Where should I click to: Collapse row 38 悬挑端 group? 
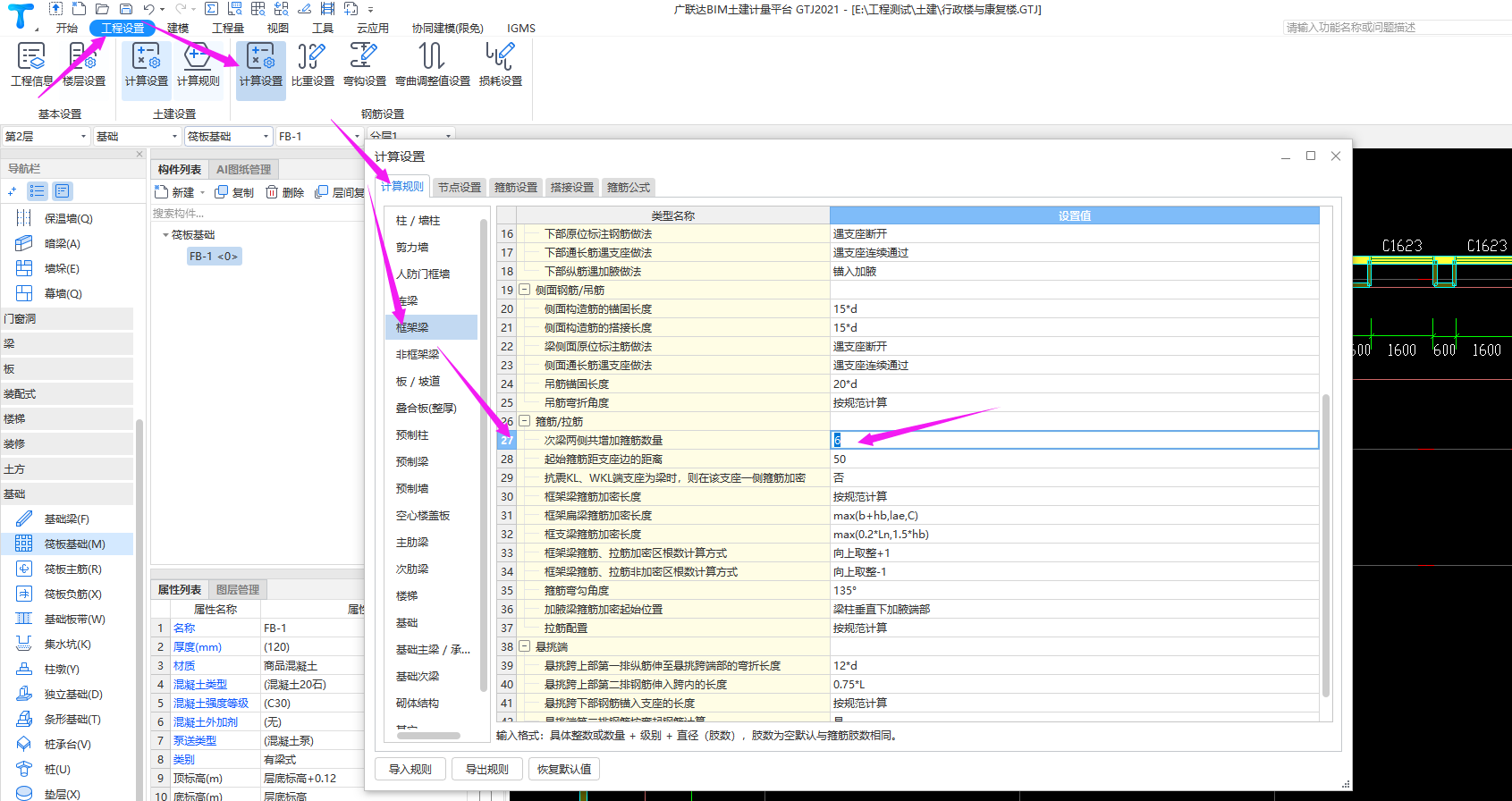(x=525, y=646)
